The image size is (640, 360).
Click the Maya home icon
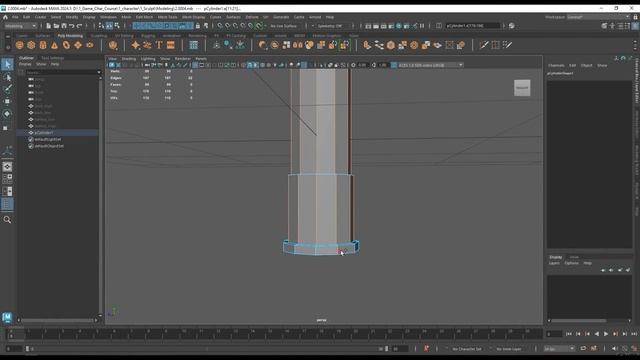[5, 17]
